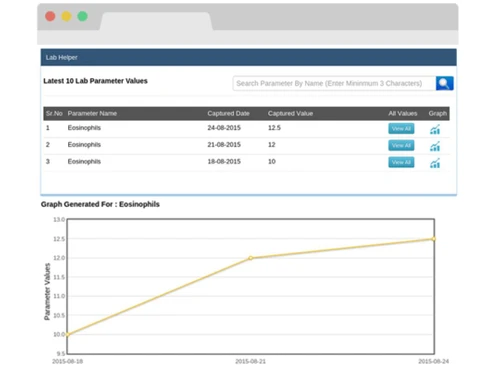This screenshot has height=375, width=500.
Task: Open graph icon for 24-08-2015 Eosinophils row
Action: point(435,129)
